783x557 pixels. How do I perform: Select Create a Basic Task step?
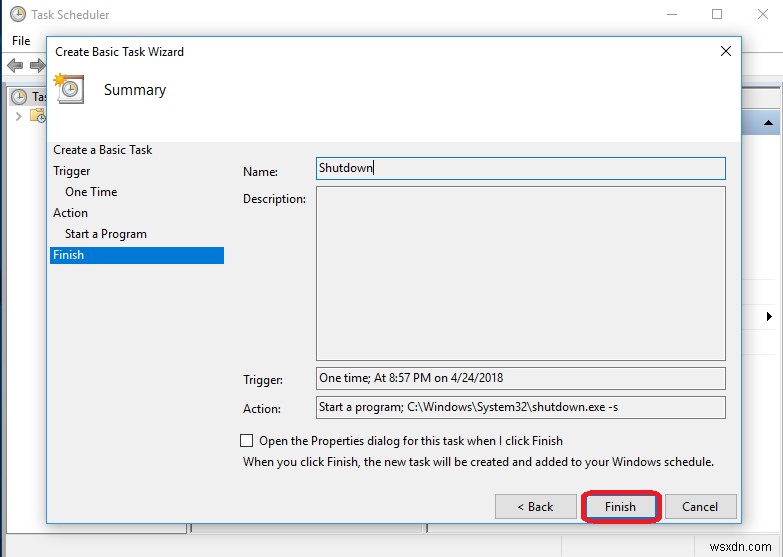click(102, 150)
